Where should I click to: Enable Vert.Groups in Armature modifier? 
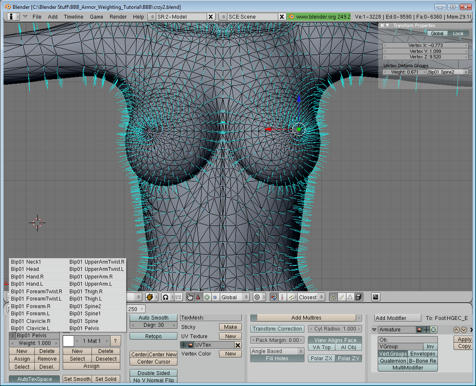393,354
